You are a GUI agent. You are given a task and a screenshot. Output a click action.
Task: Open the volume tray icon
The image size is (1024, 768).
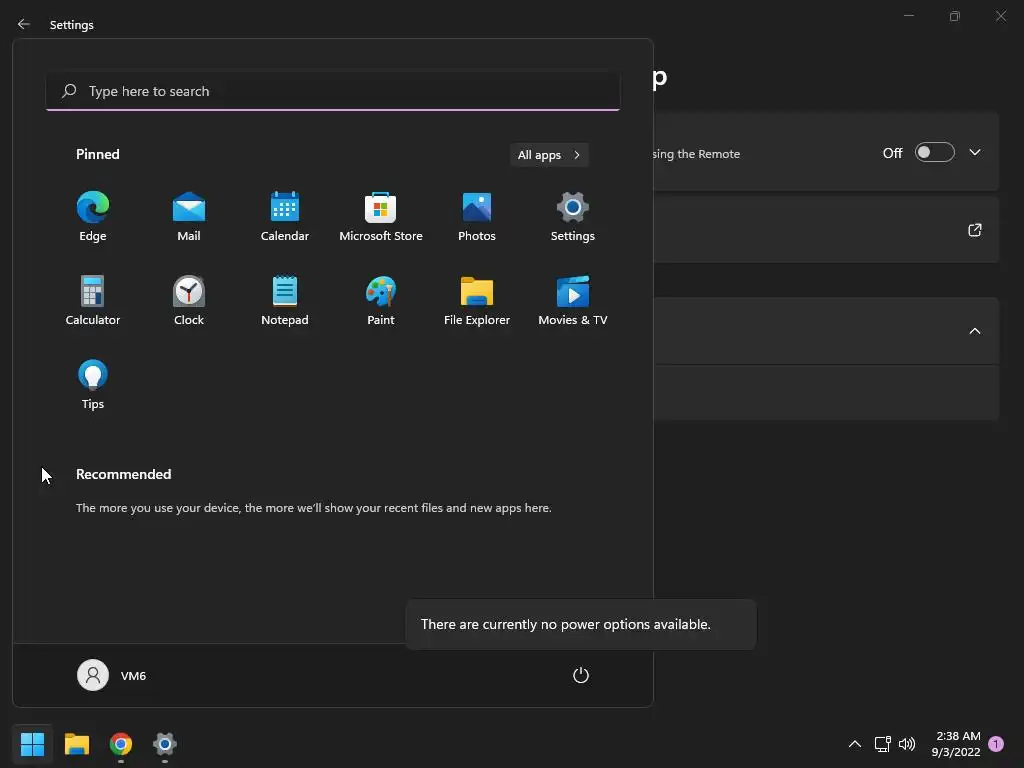point(907,744)
